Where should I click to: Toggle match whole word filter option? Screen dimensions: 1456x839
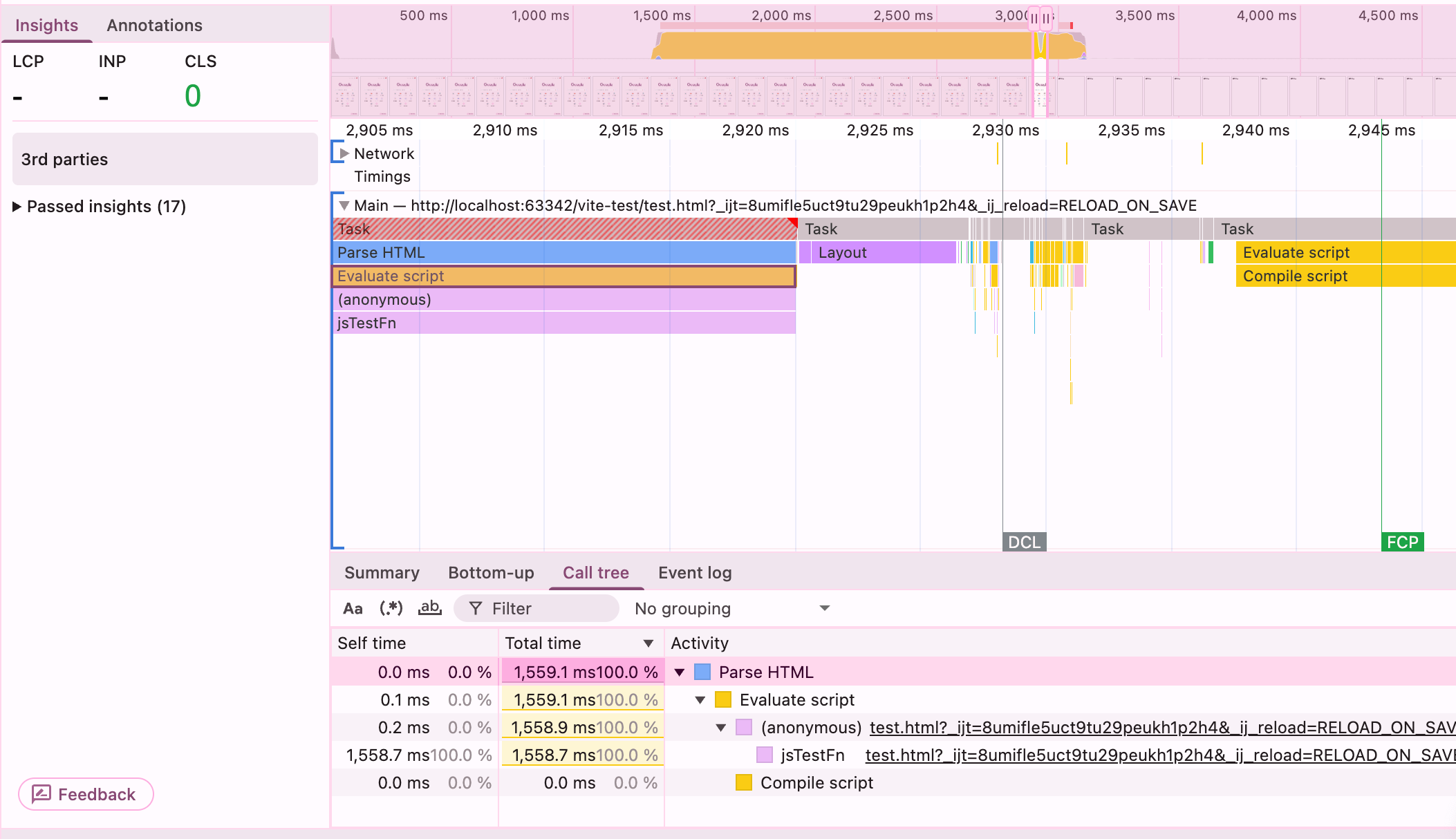coord(430,608)
